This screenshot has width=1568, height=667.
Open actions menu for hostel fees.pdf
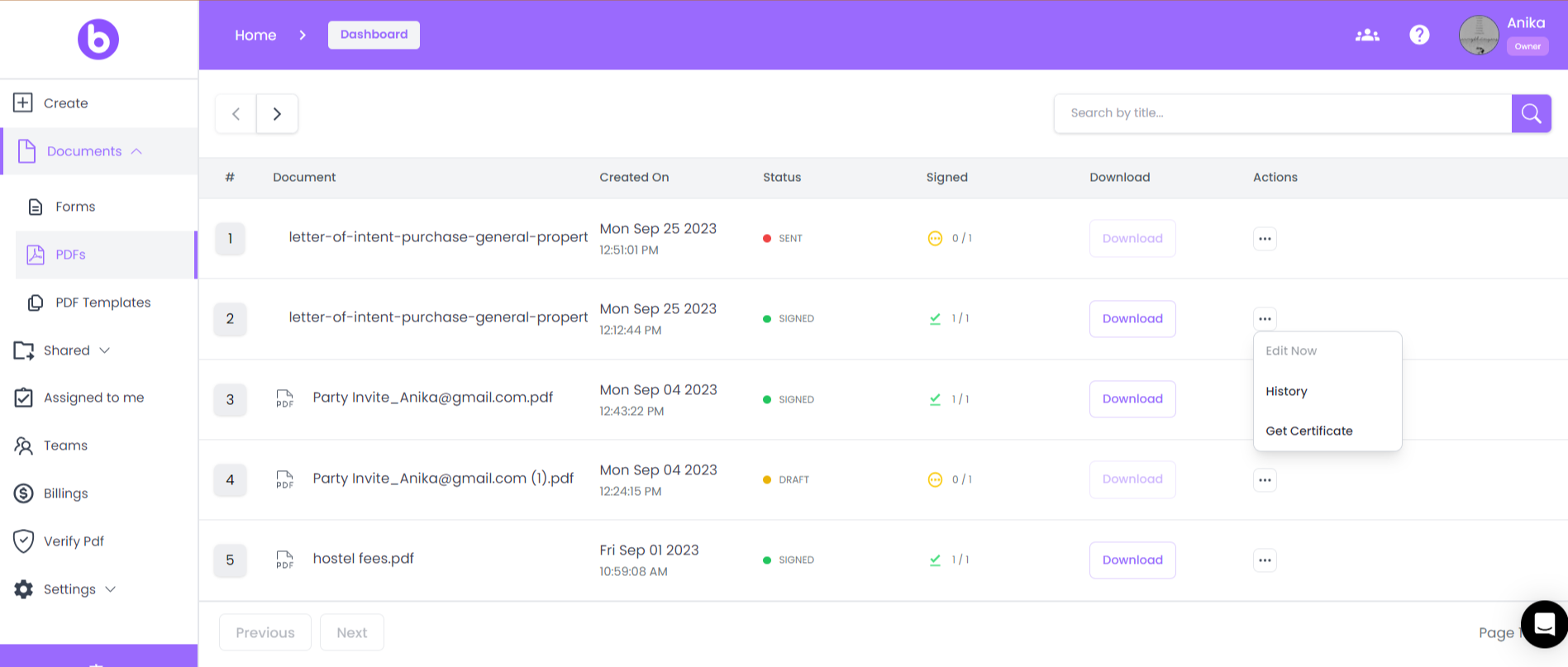[x=1265, y=560]
